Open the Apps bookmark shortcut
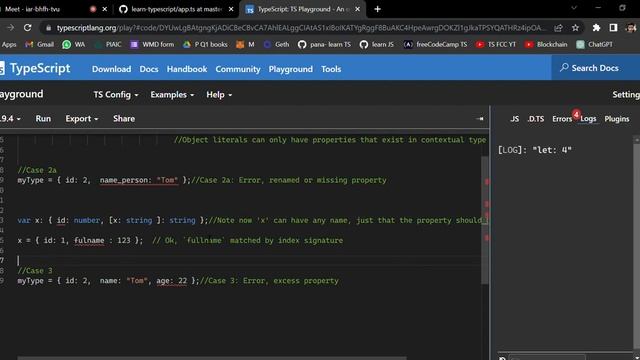This screenshot has width=640, height=360. (x=9, y=44)
